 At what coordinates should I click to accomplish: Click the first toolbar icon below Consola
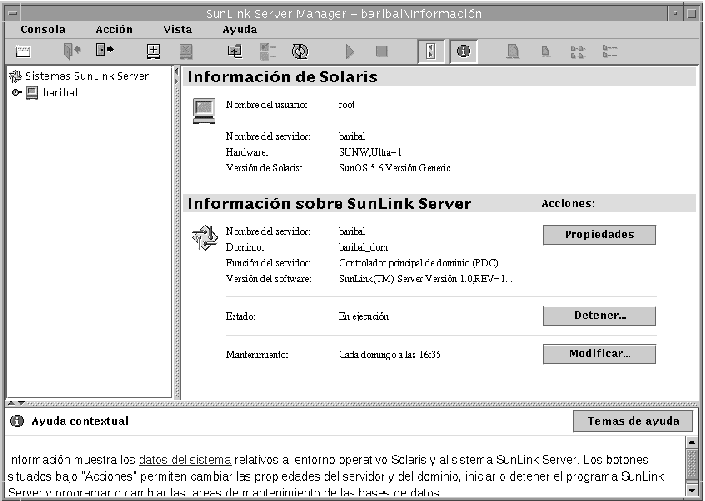point(23,51)
